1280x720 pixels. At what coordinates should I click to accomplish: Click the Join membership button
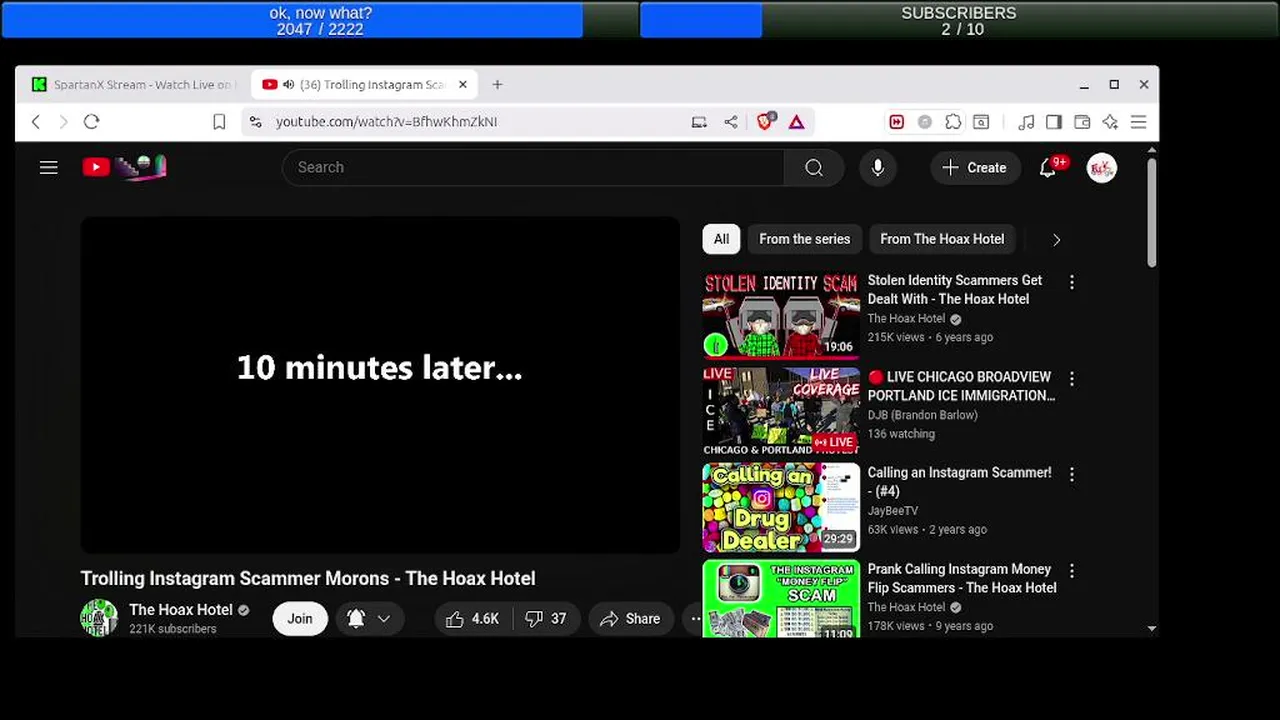point(300,619)
